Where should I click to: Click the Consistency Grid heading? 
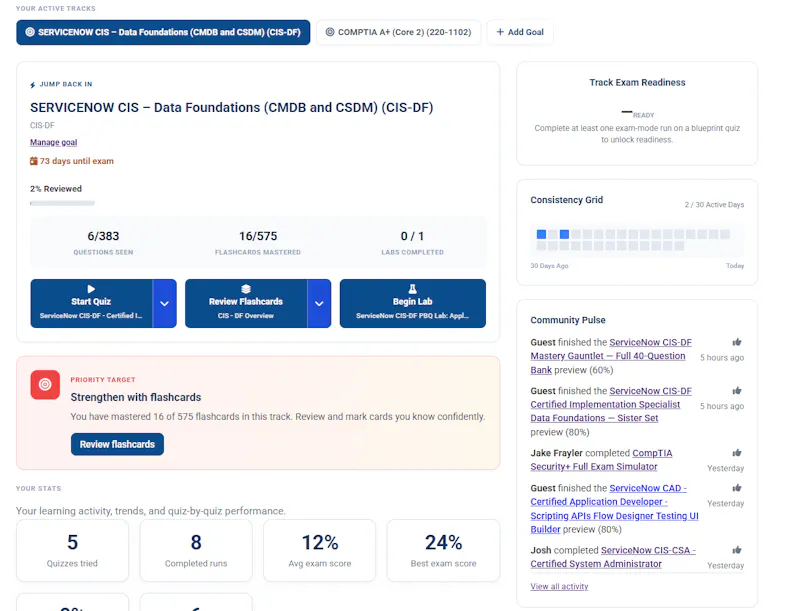pos(566,200)
